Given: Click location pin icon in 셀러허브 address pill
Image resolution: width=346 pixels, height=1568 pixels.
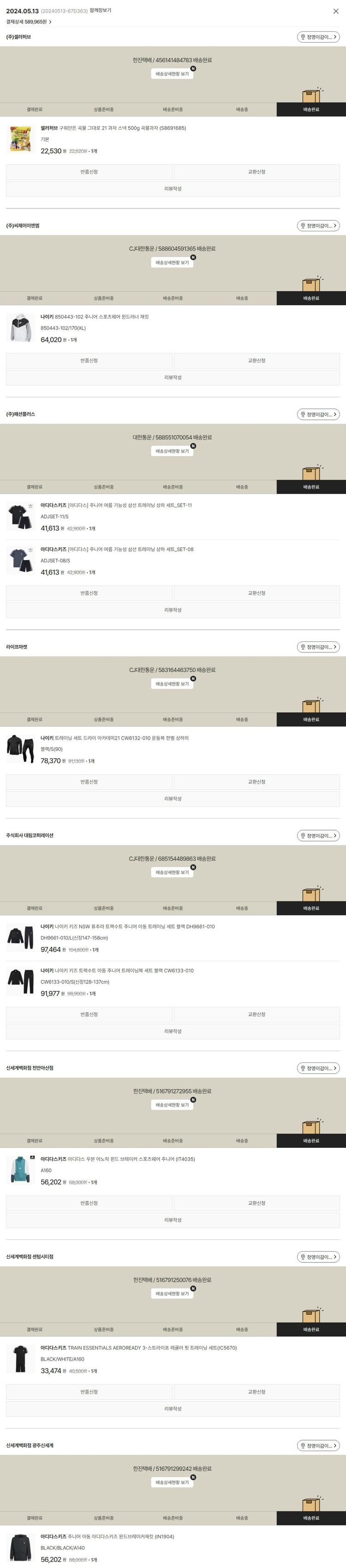Looking at the screenshot, I should tap(303, 37).
